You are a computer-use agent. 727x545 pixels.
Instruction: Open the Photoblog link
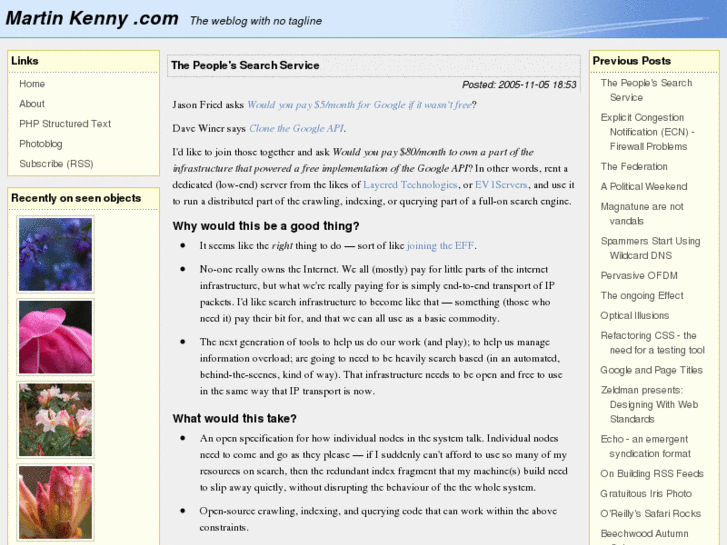41,144
